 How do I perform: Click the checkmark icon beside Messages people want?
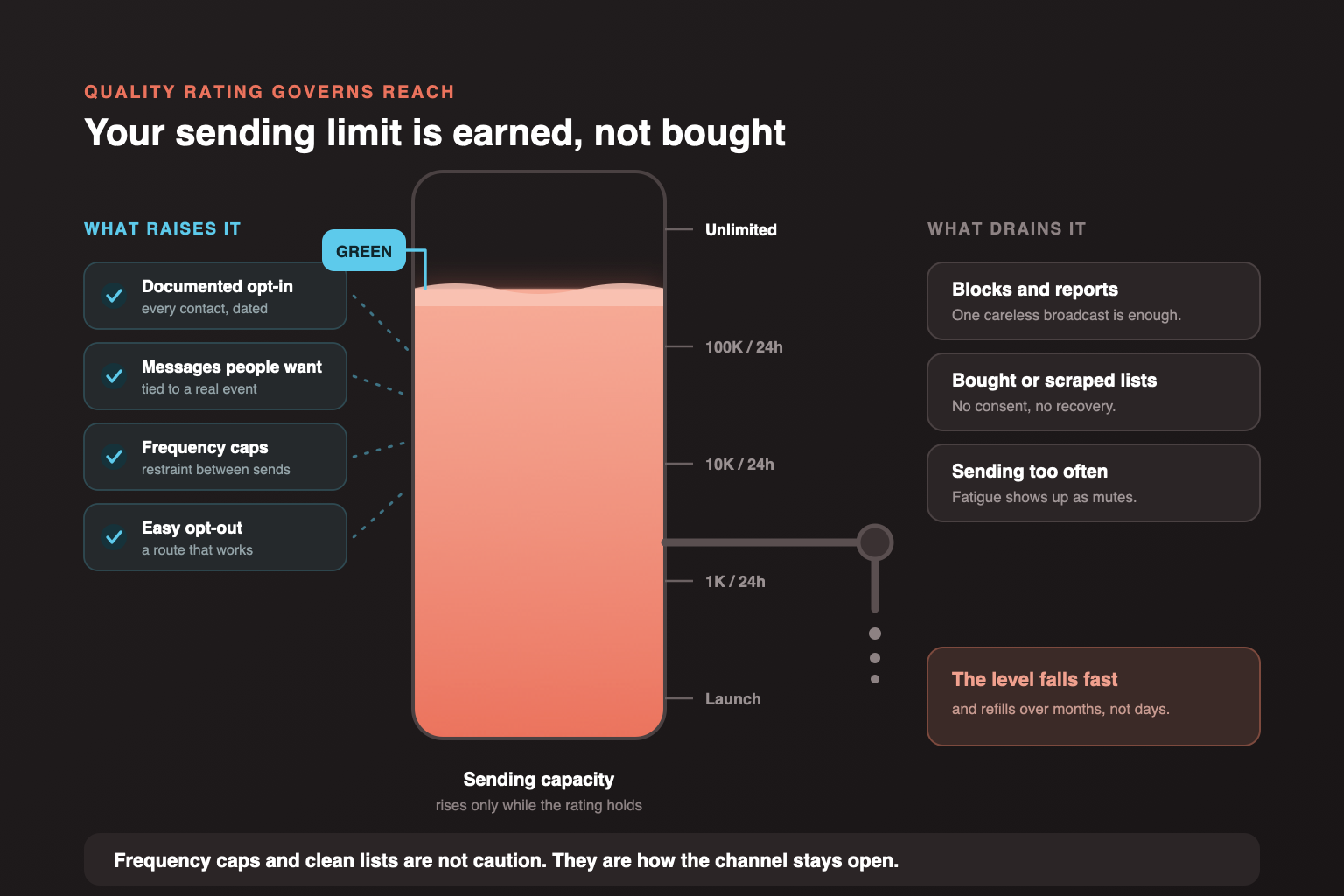click(114, 376)
